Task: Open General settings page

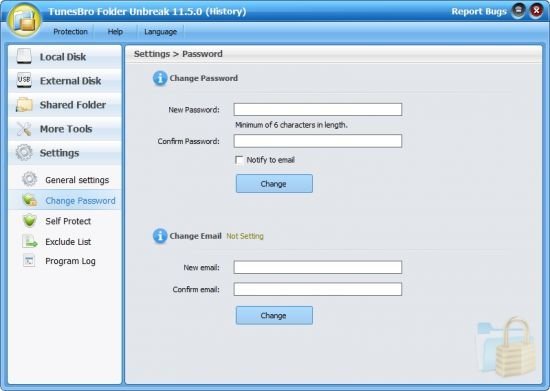Action: pos(65,180)
